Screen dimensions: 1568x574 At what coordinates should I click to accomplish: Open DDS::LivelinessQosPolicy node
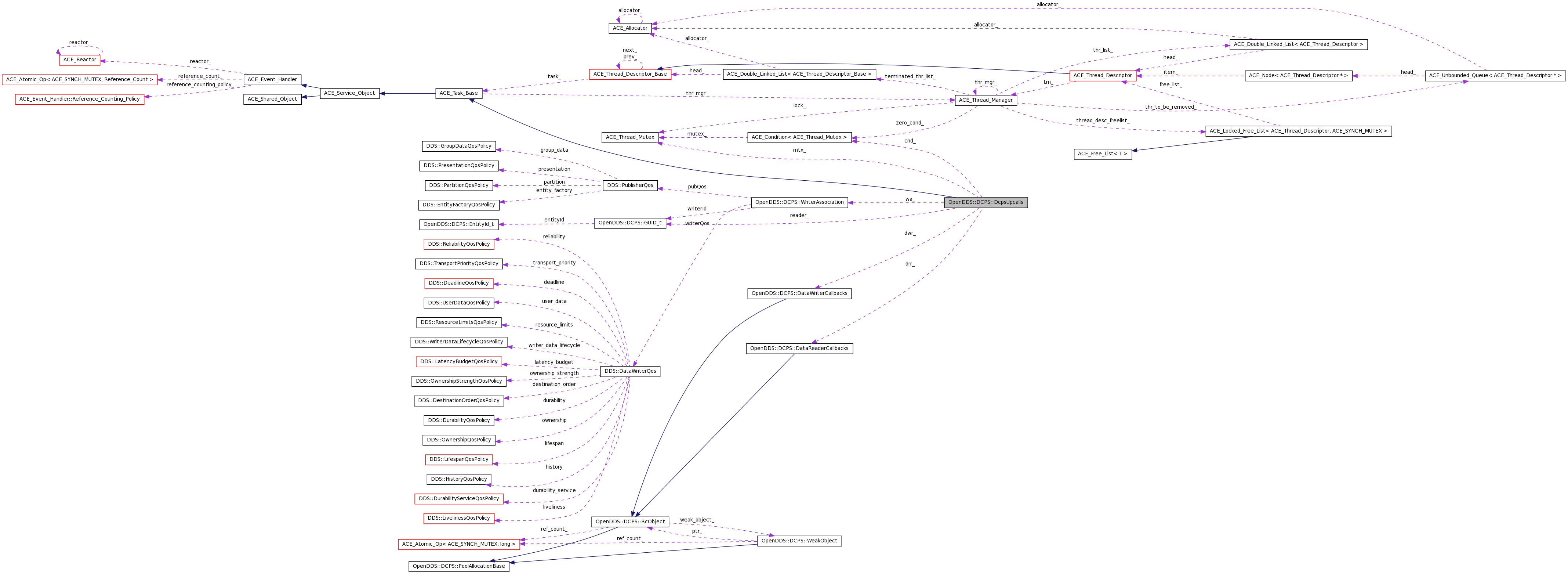(458, 519)
